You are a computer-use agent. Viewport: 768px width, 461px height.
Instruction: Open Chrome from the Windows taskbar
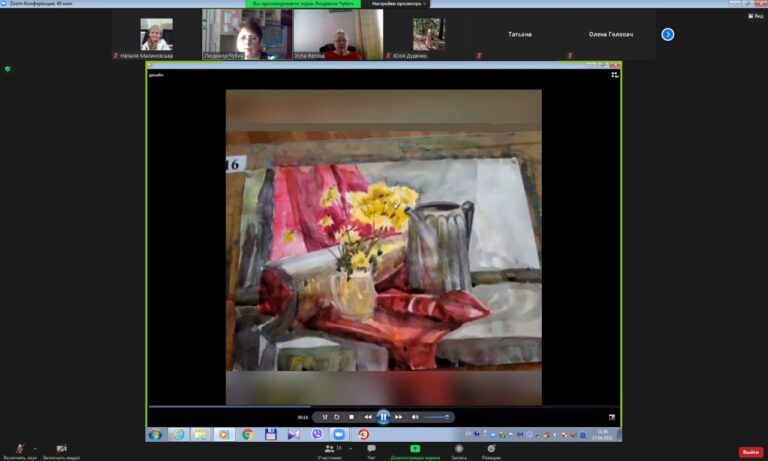coord(247,435)
